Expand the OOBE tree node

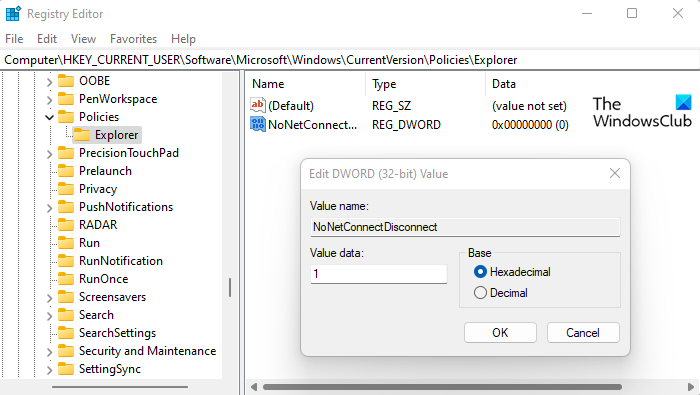pyautogui.click(x=50, y=82)
